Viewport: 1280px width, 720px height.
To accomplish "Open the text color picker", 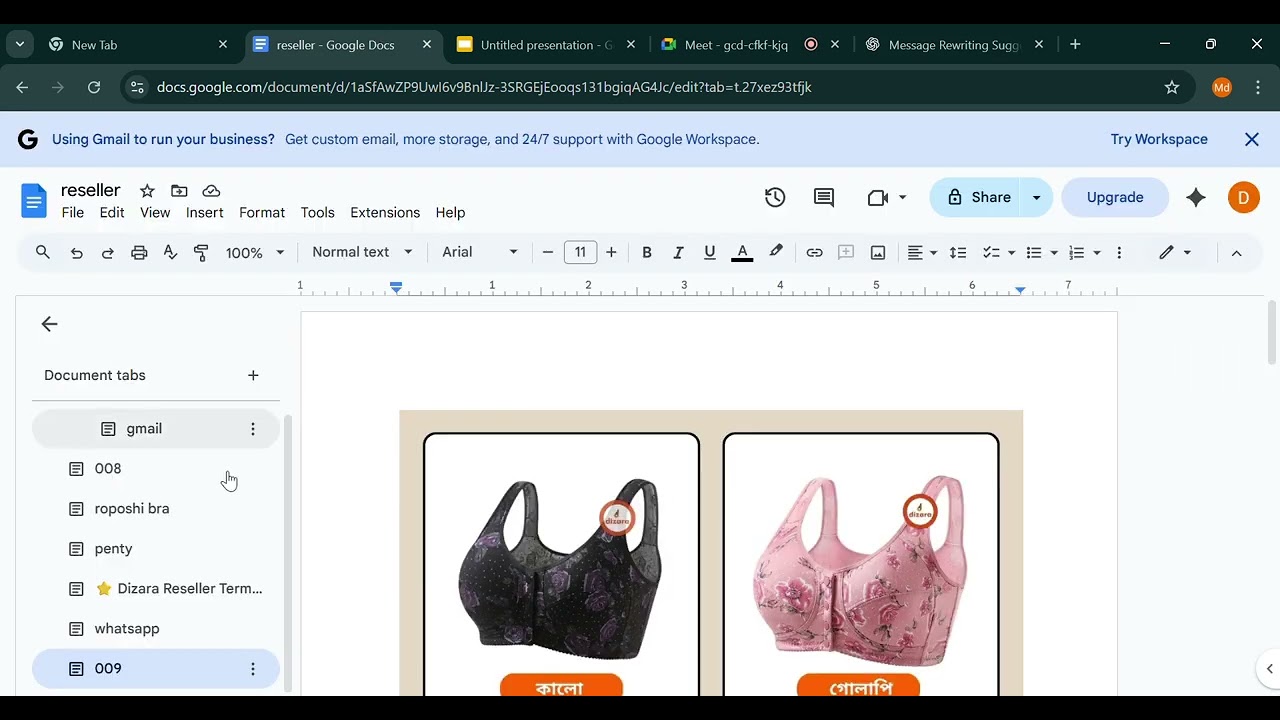I will tap(742, 253).
